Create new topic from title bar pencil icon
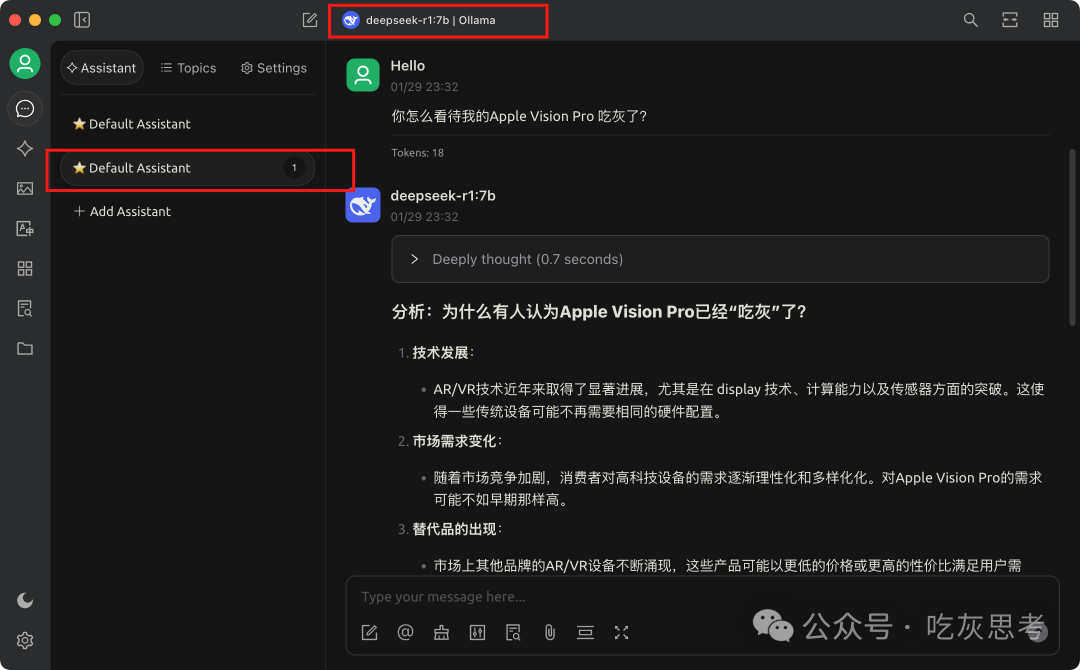 [310, 20]
